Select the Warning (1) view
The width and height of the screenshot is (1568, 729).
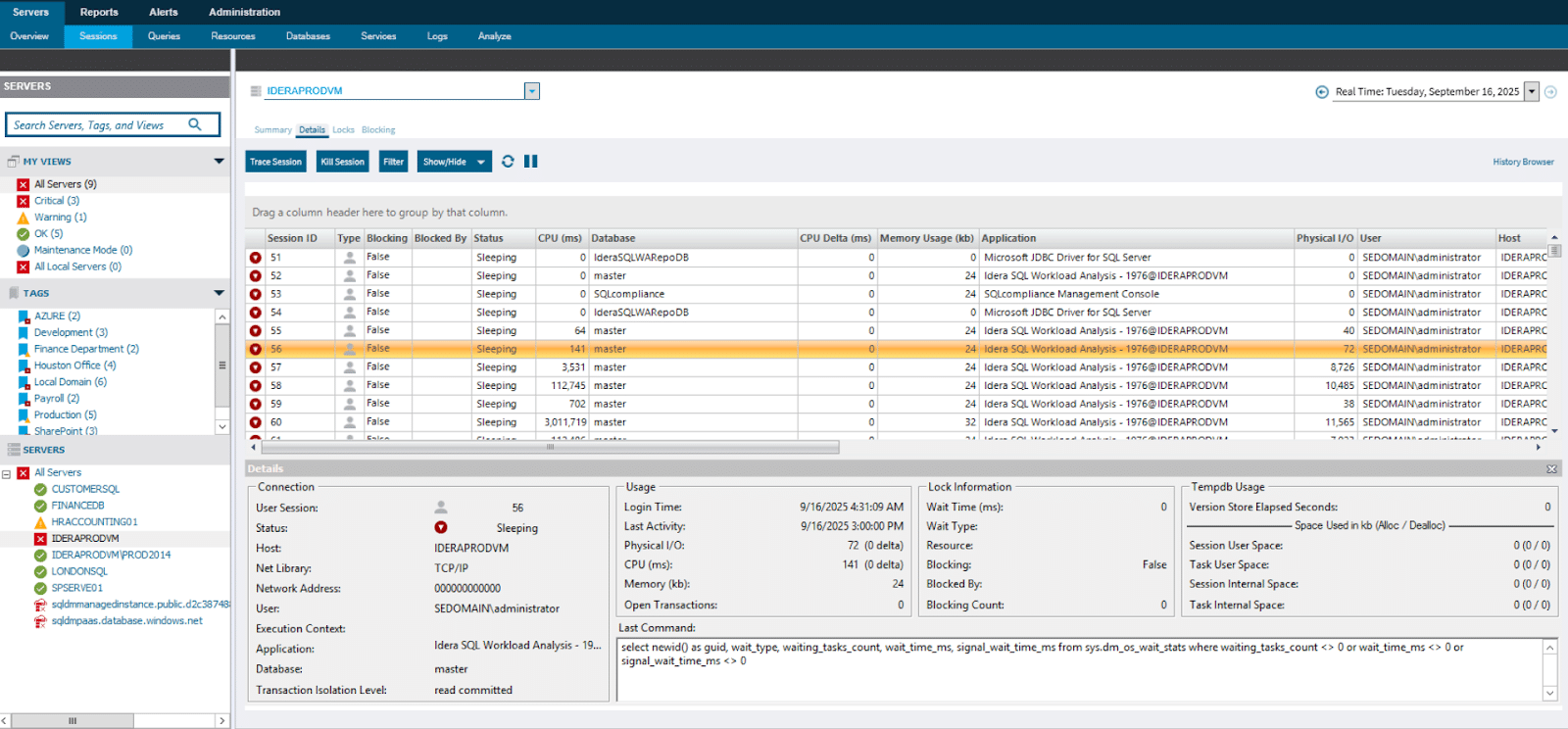pos(60,218)
